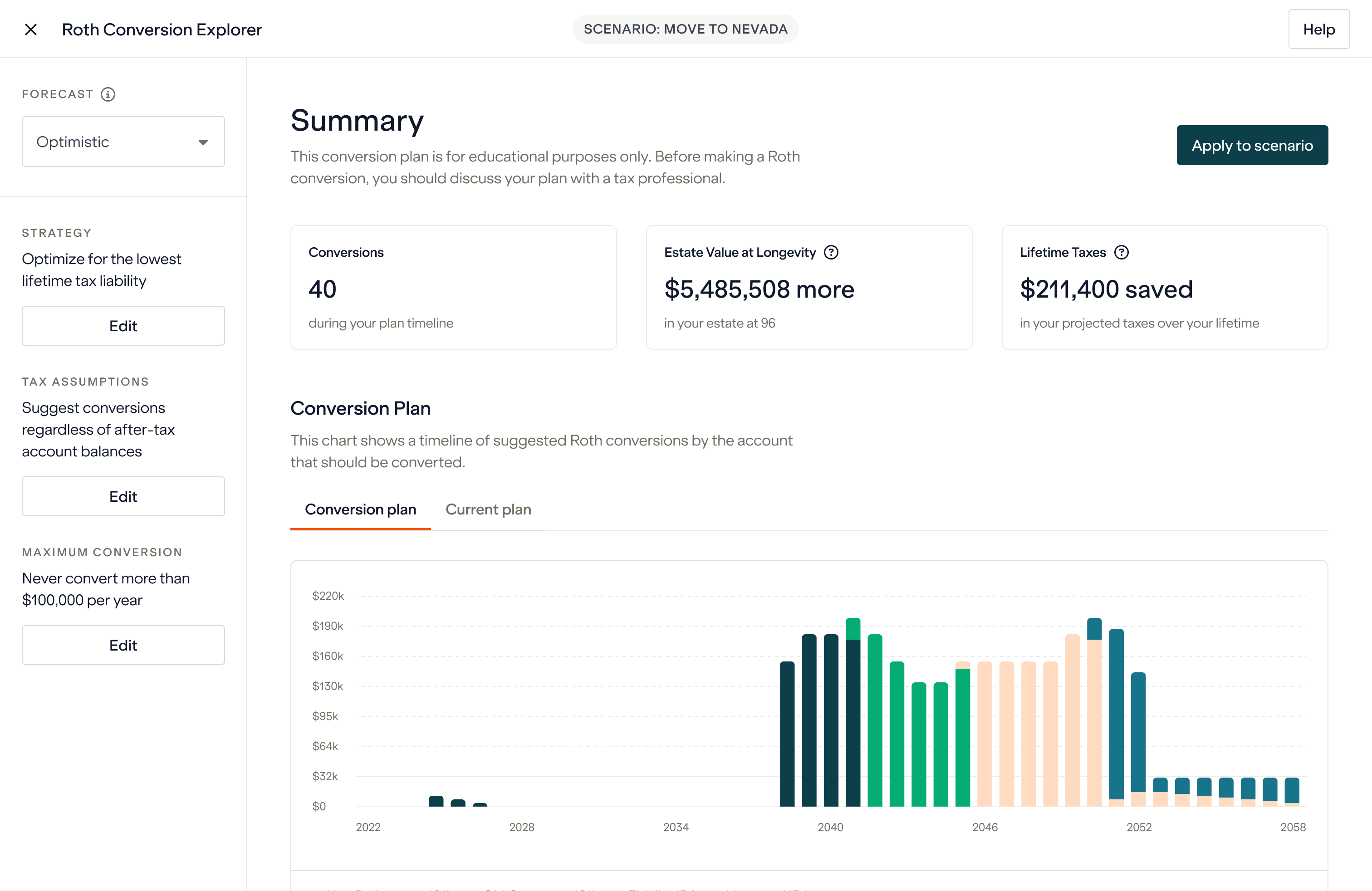Edit the lifetime tax liability strategy
Screen dimensions: 1372x891
[x=123, y=326]
